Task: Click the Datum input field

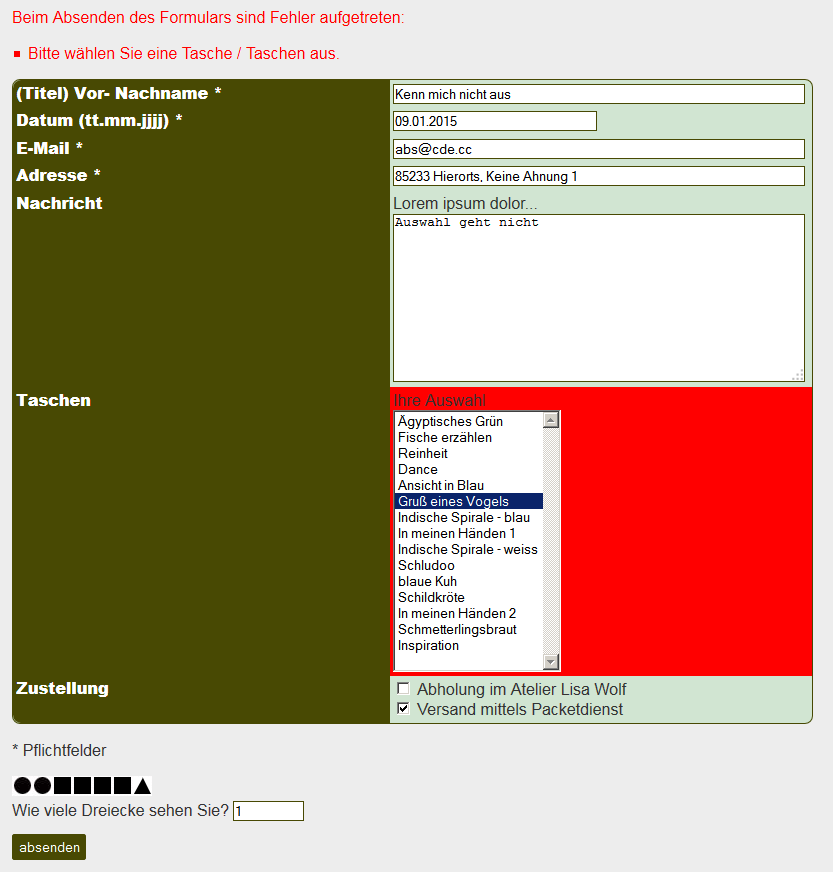Action: [x=494, y=121]
